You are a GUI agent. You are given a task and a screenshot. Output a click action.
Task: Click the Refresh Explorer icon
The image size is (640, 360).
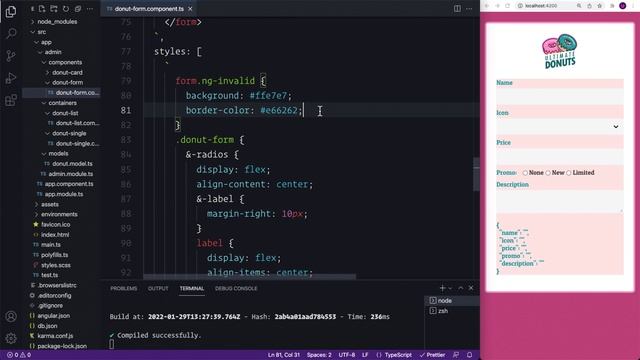click(66, 9)
